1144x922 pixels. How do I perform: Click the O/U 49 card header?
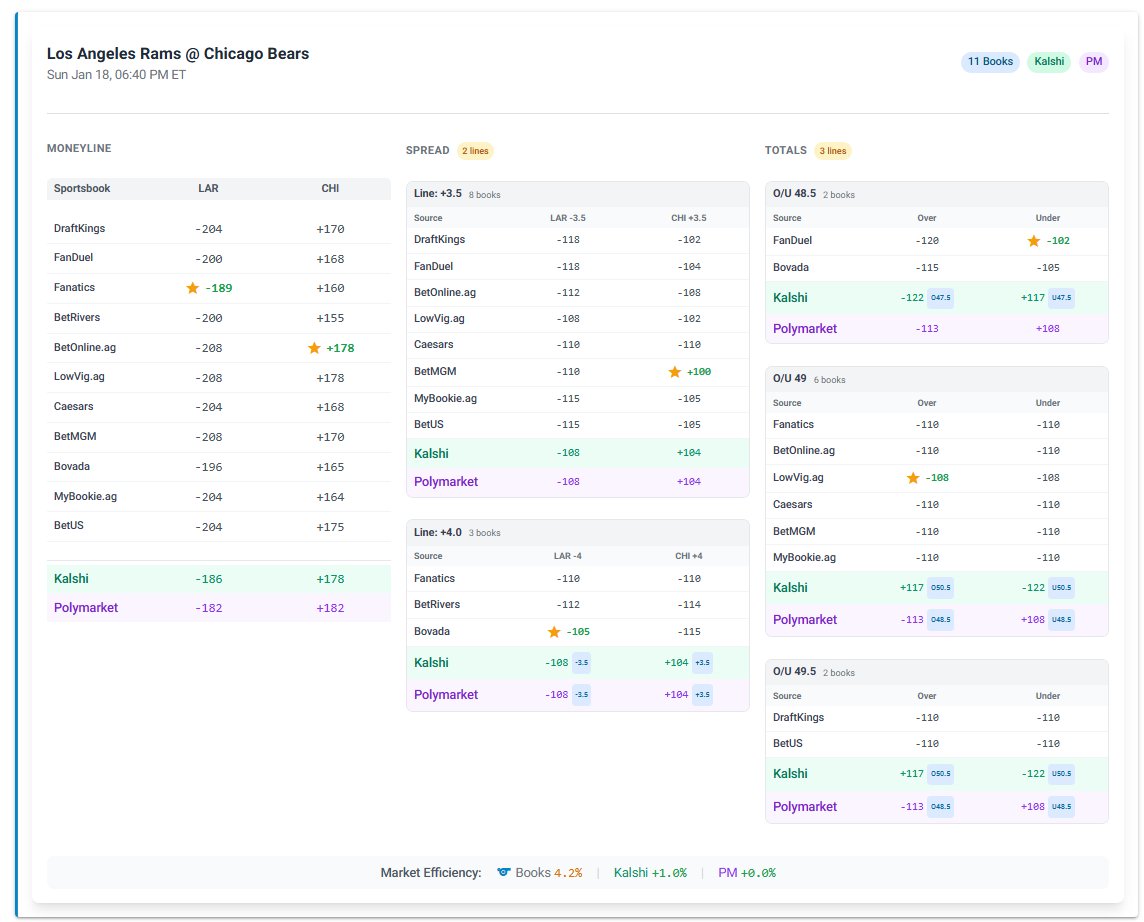point(937,379)
